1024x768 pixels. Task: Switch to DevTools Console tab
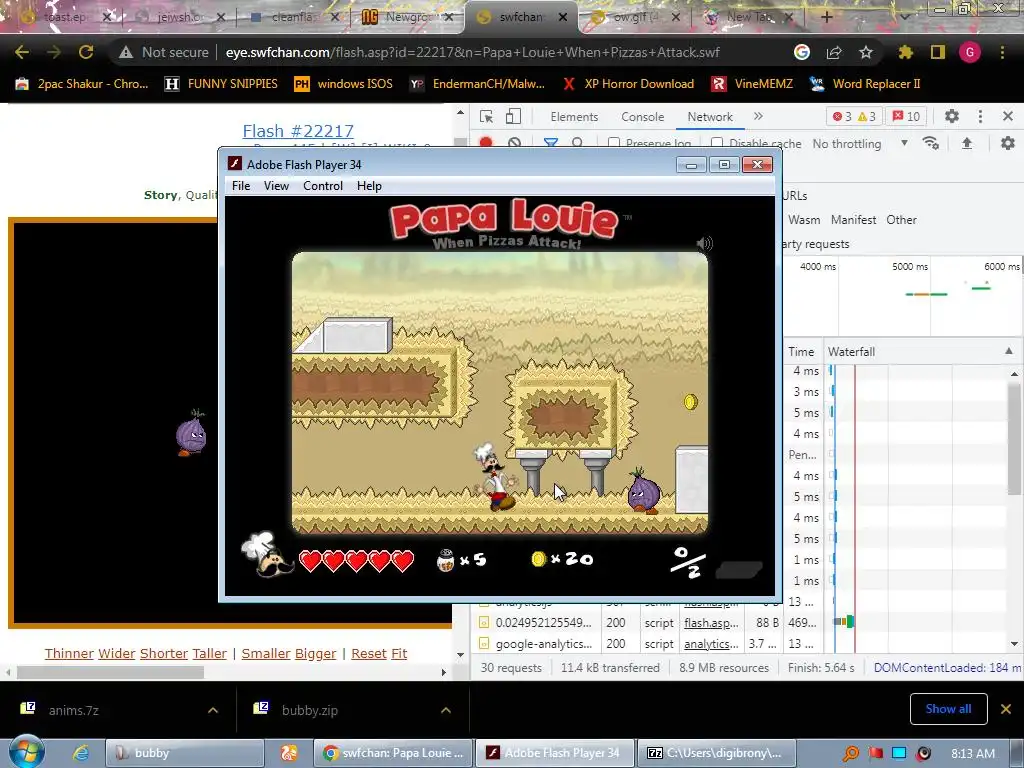pos(643,117)
